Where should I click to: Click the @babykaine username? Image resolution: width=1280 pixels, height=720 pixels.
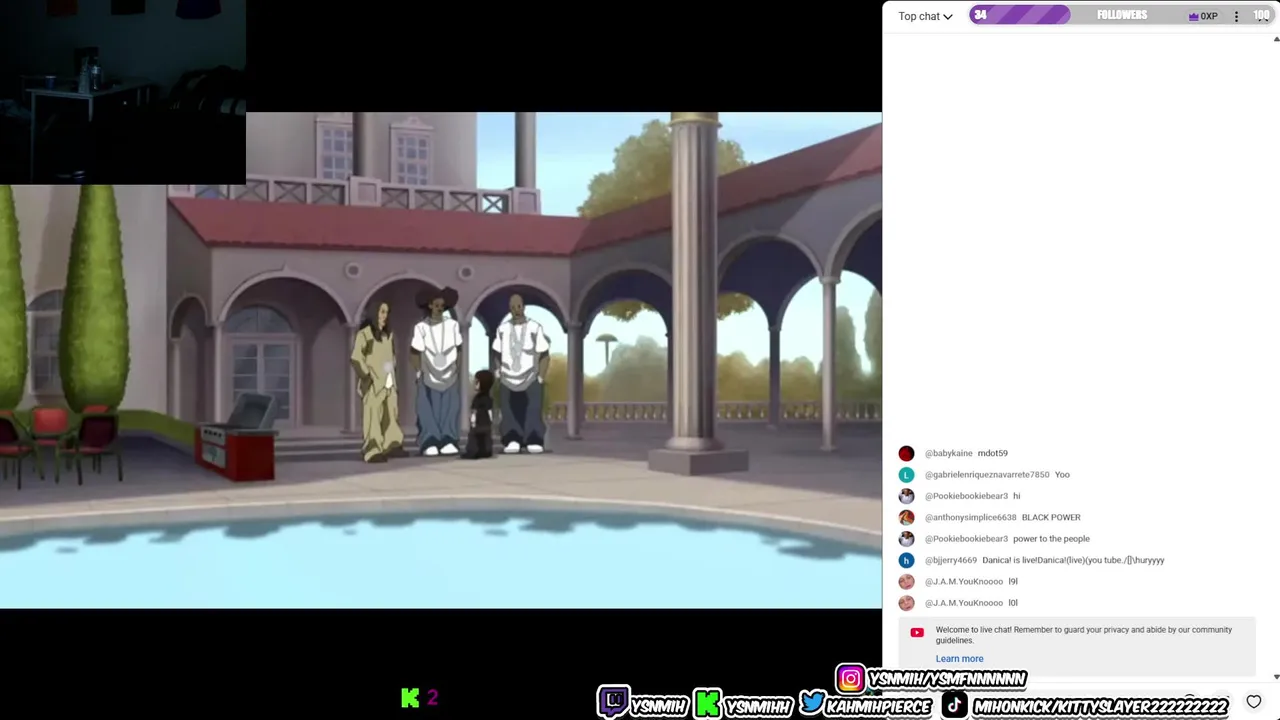point(948,453)
